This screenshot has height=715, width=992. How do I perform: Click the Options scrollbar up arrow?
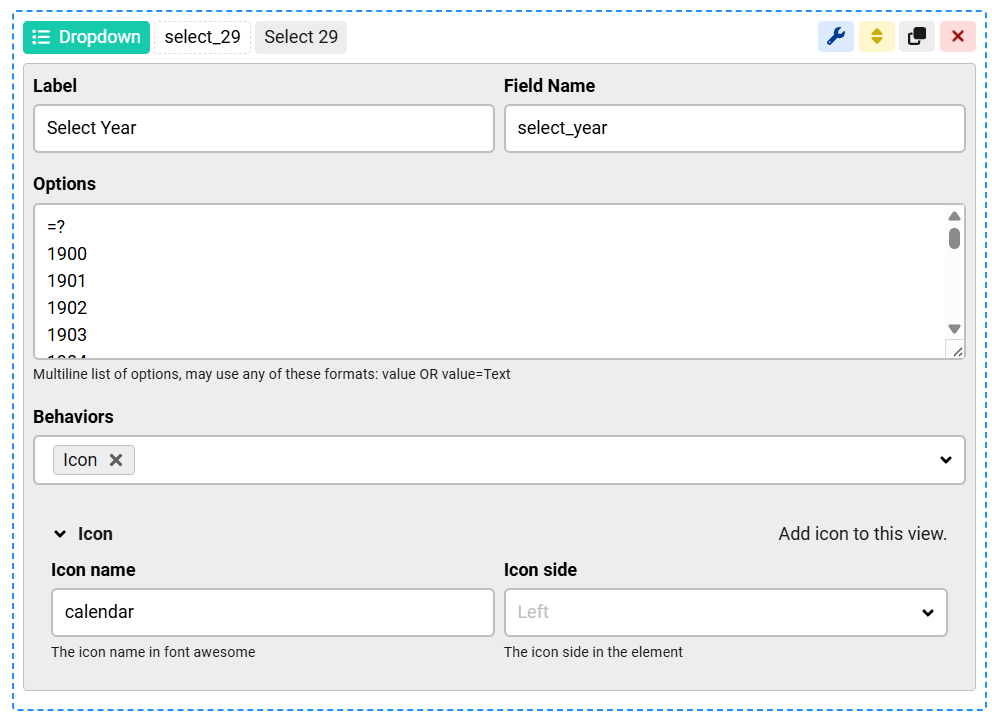[954, 216]
